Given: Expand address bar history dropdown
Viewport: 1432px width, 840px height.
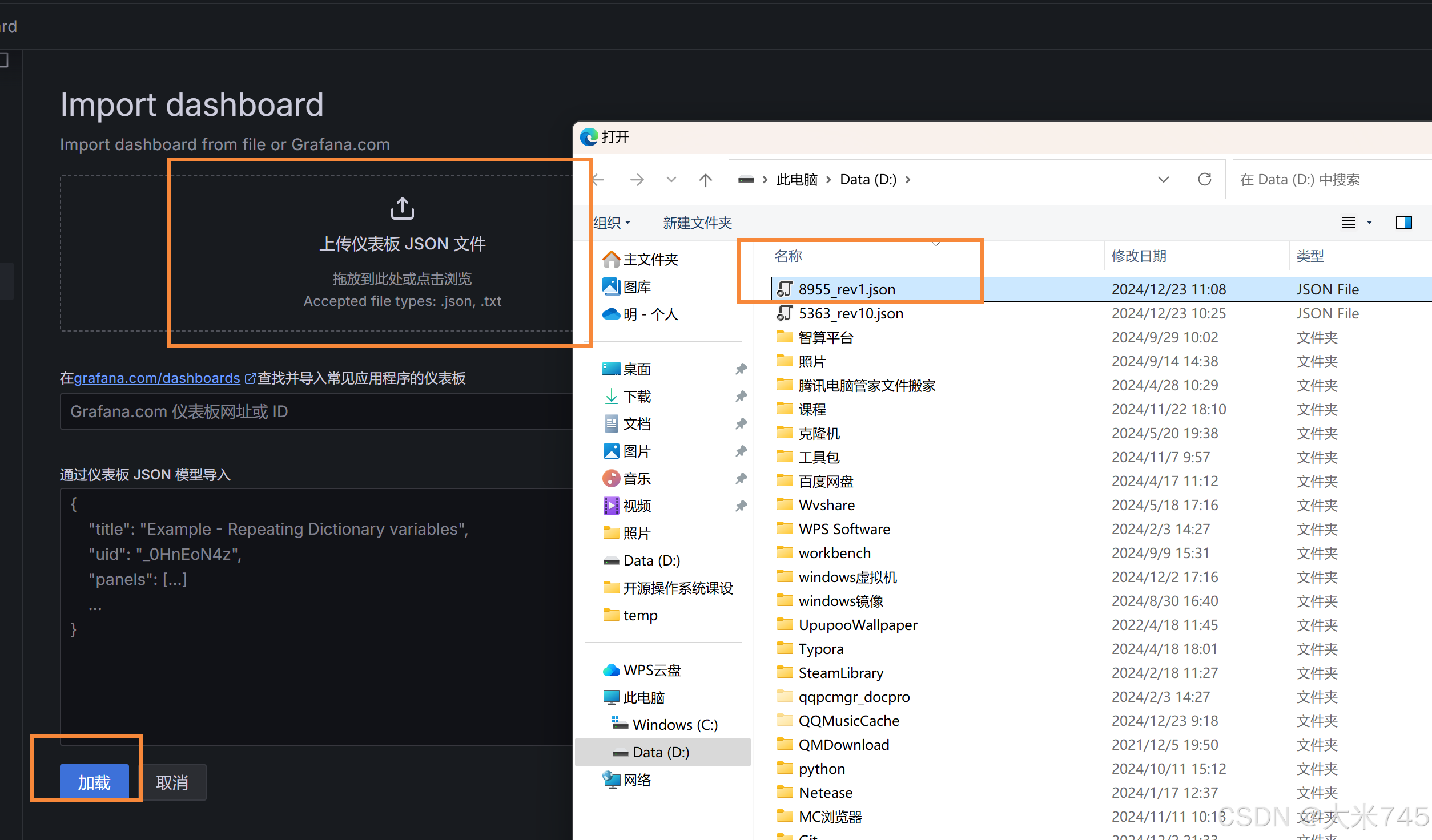Looking at the screenshot, I should click(x=1163, y=180).
